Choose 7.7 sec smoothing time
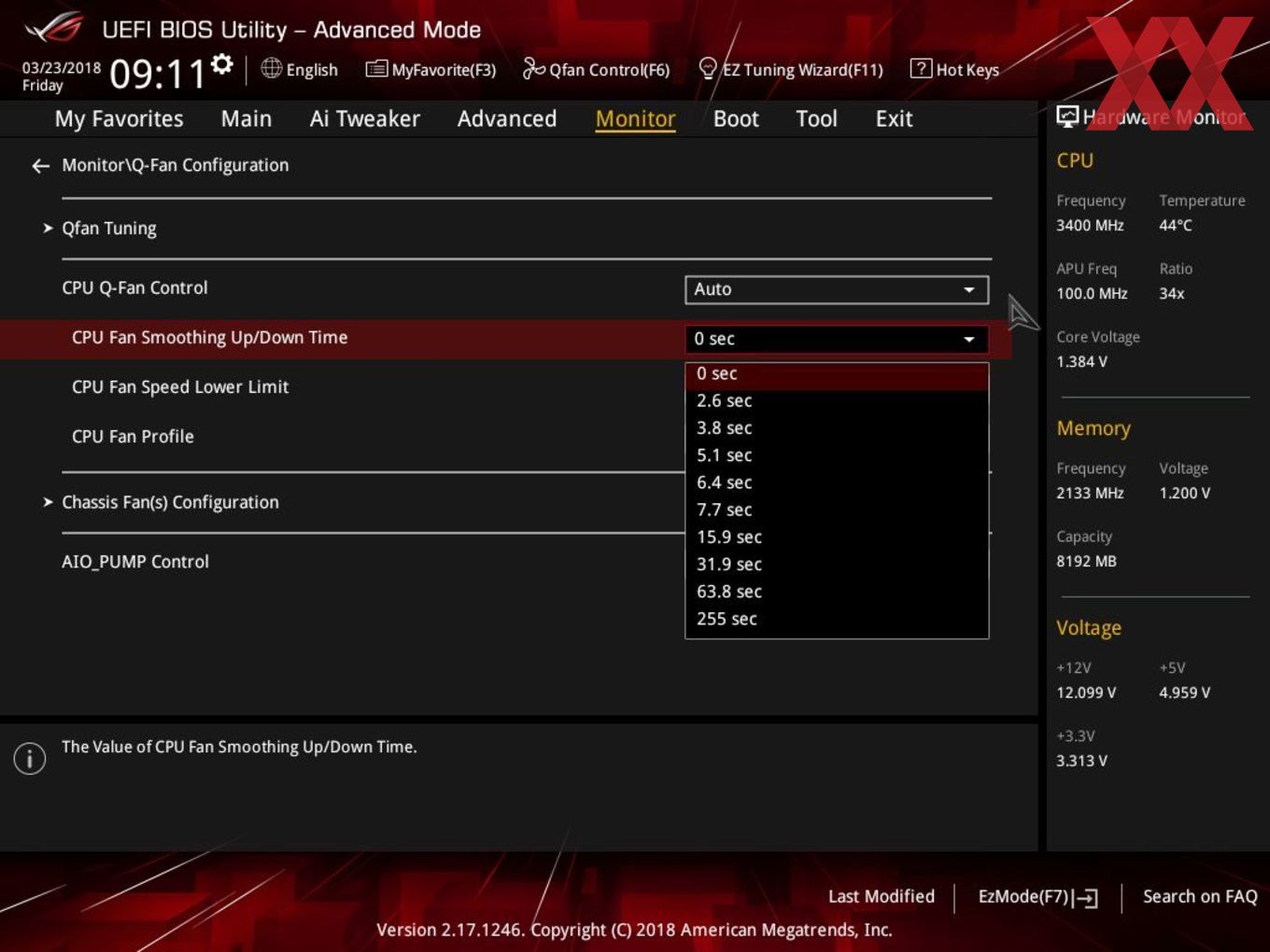This screenshot has height=952, width=1270. click(837, 510)
